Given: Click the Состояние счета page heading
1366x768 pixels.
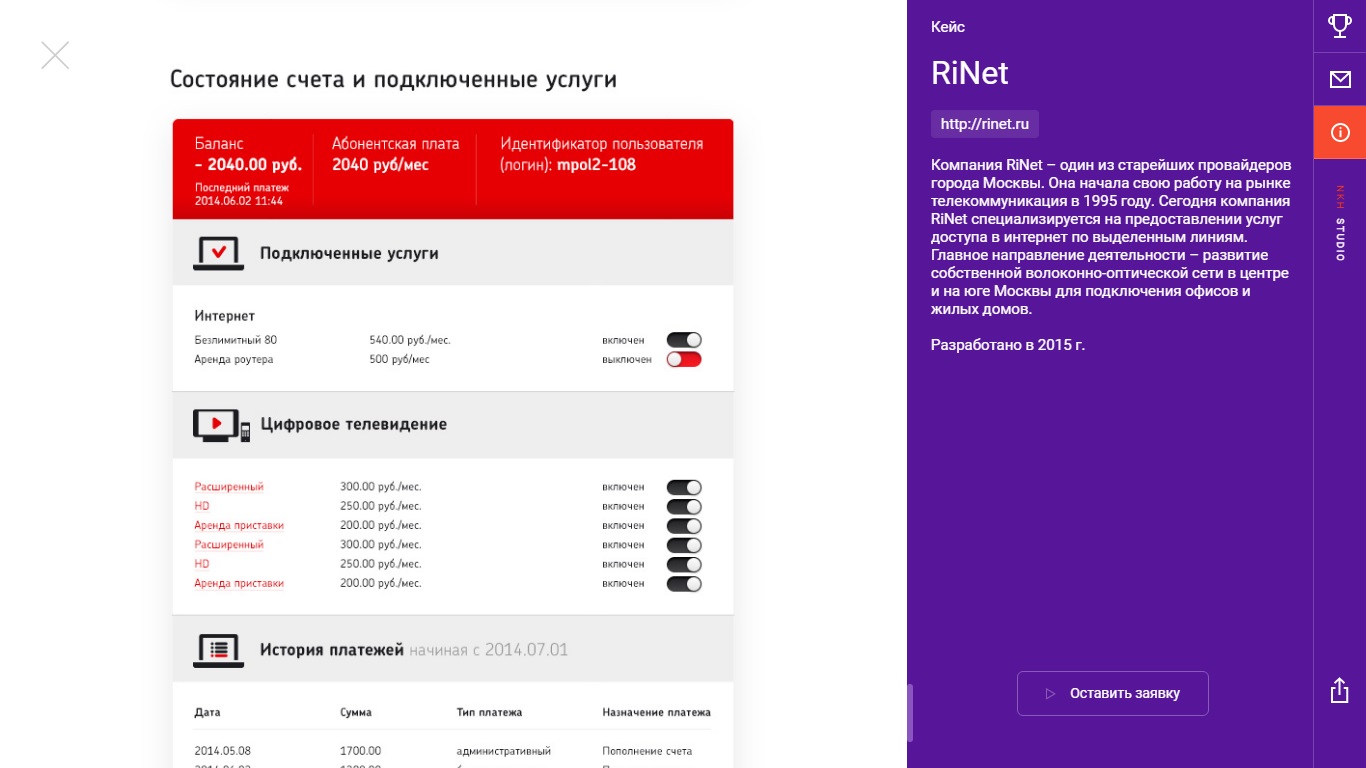Looking at the screenshot, I should point(393,80).
